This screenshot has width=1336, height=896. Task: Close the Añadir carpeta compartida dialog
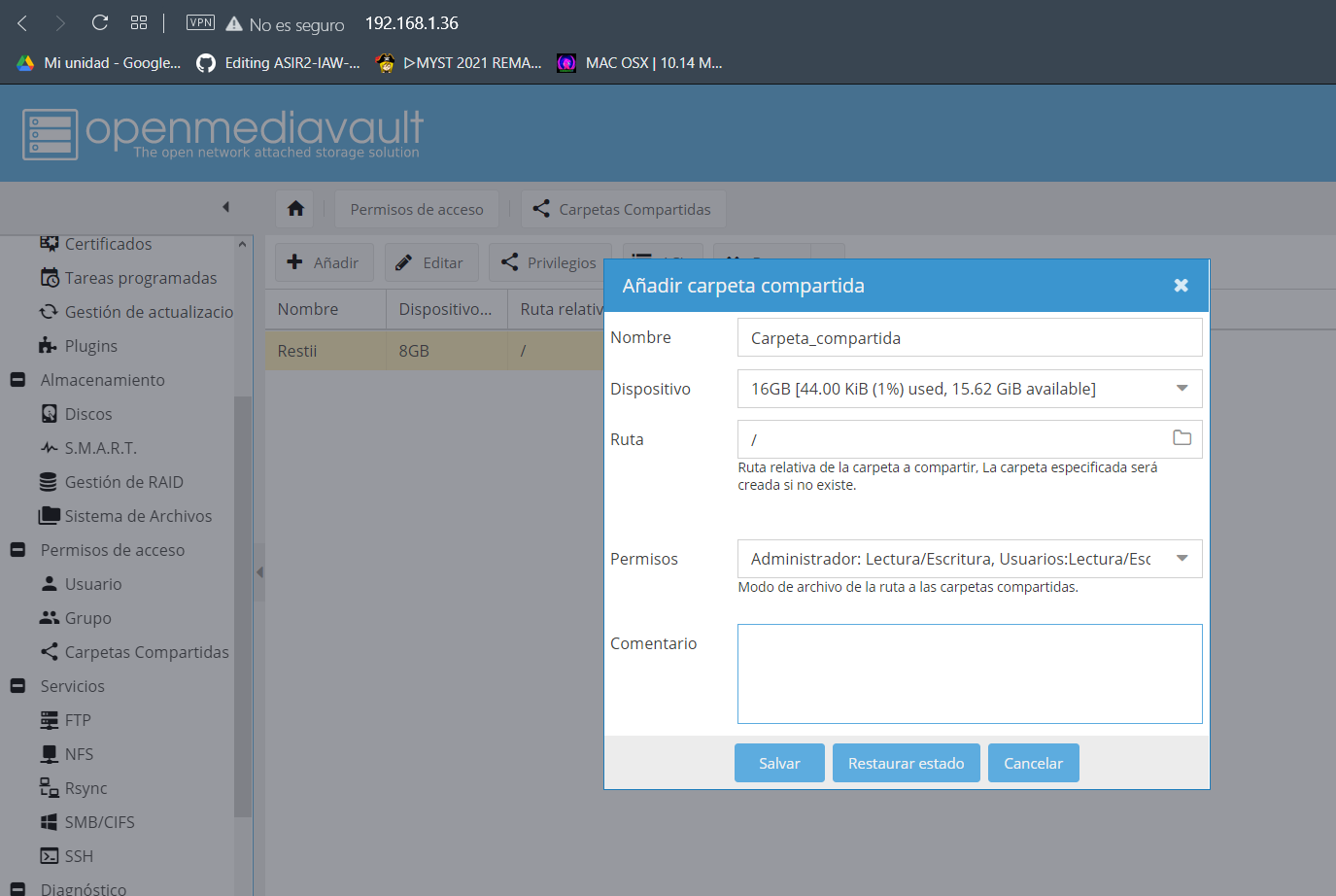tap(1181, 285)
